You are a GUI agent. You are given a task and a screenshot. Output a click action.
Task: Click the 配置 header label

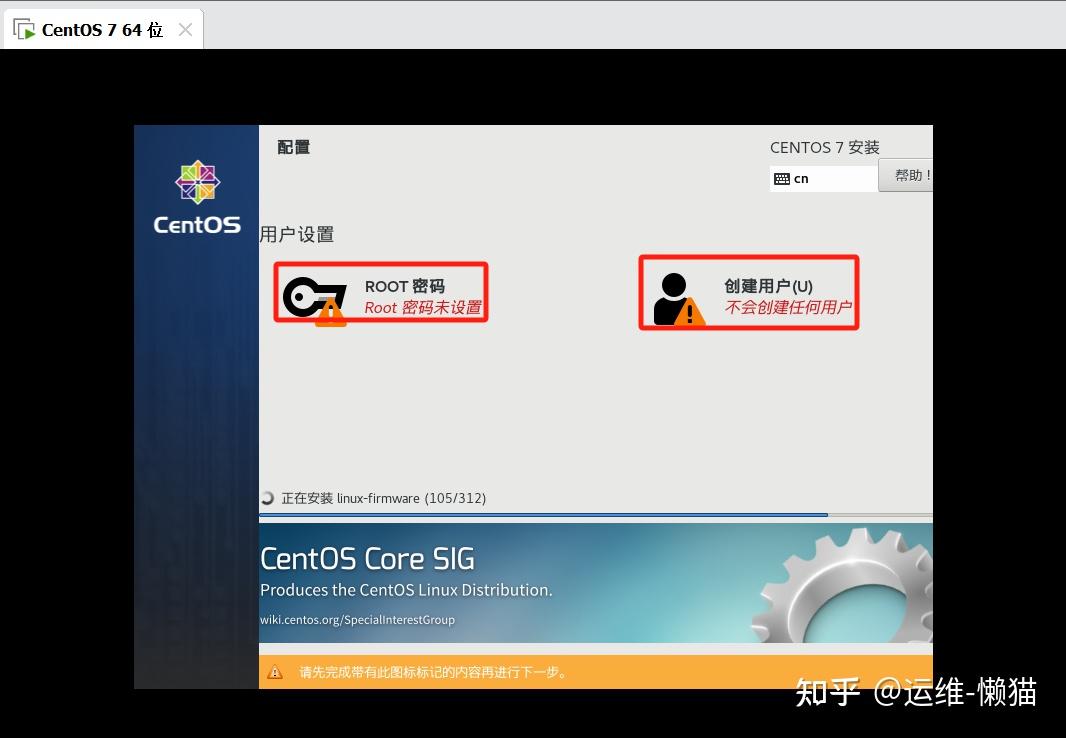293,147
